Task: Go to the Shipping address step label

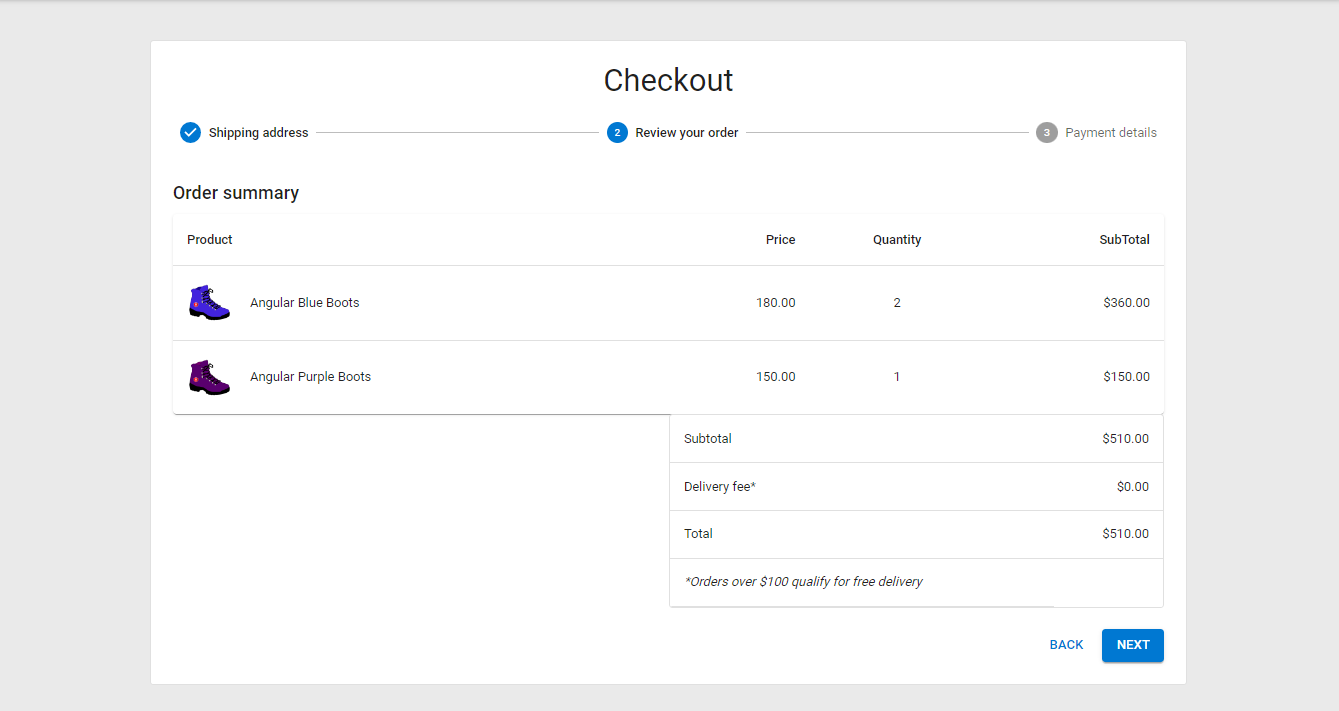Action: pos(258,133)
